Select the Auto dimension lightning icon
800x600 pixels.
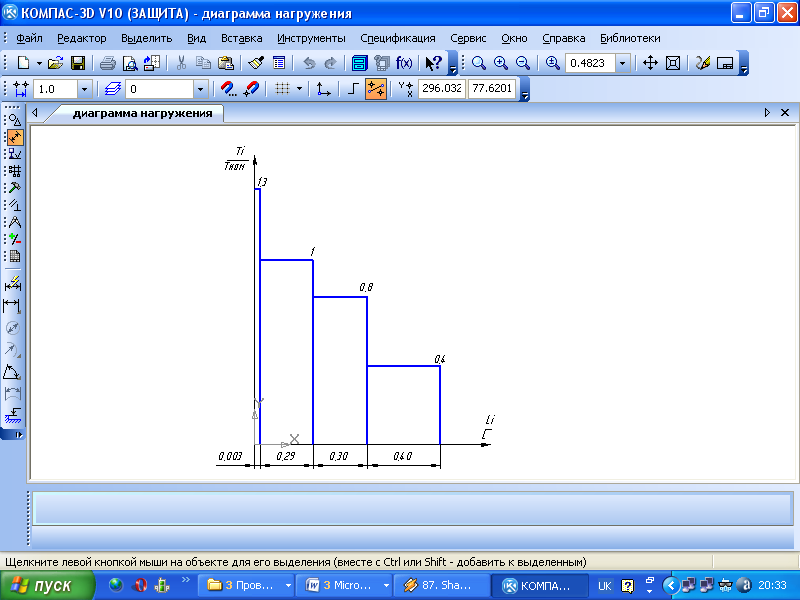click(x=12, y=283)
